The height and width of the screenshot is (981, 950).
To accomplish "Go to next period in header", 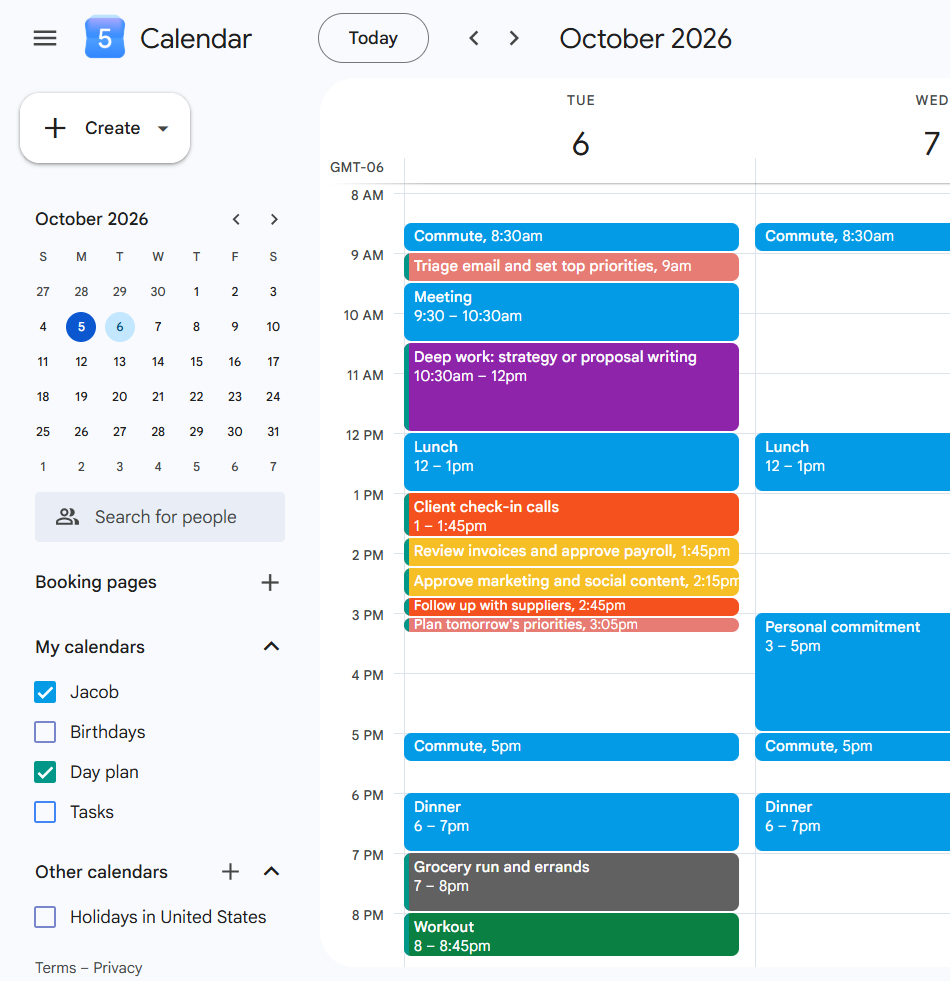I will click(x=514, y=39).
